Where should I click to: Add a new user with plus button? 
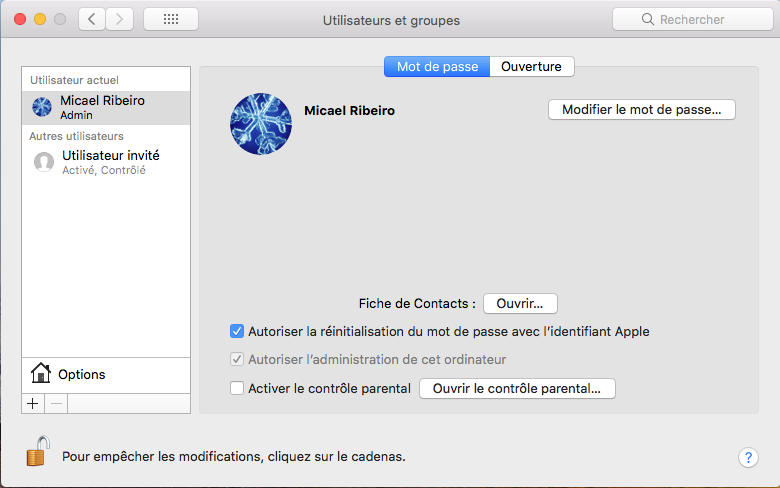(33, 403)
